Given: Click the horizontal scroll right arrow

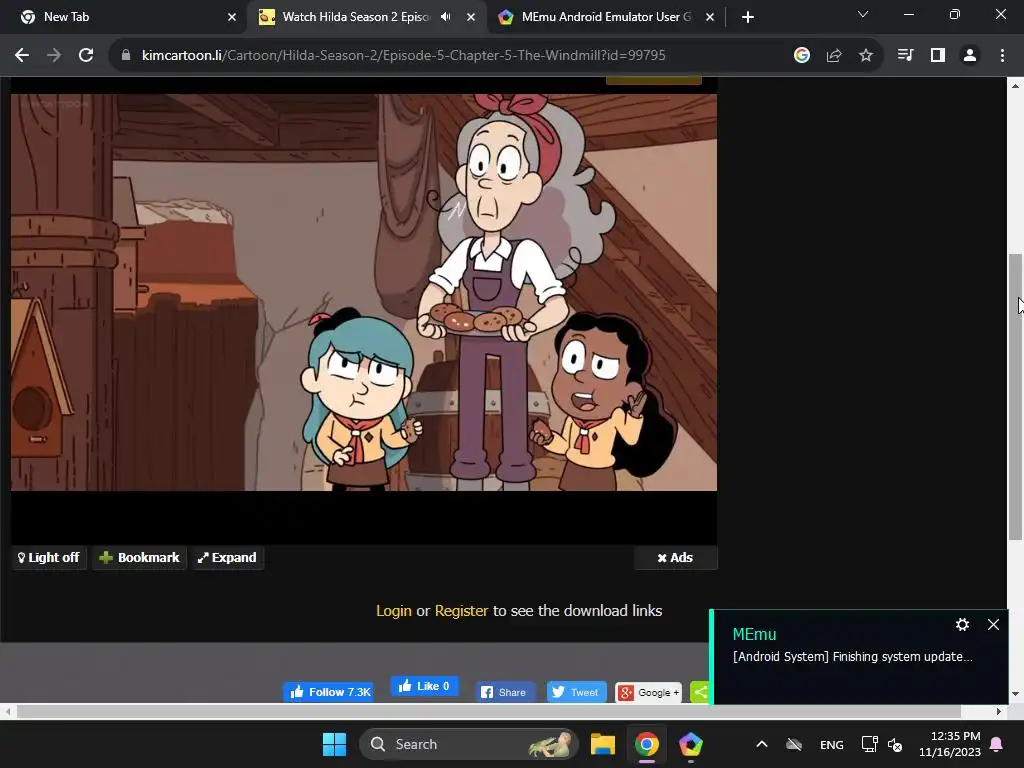Looking at the screenshot, I should tap(999, 711).
